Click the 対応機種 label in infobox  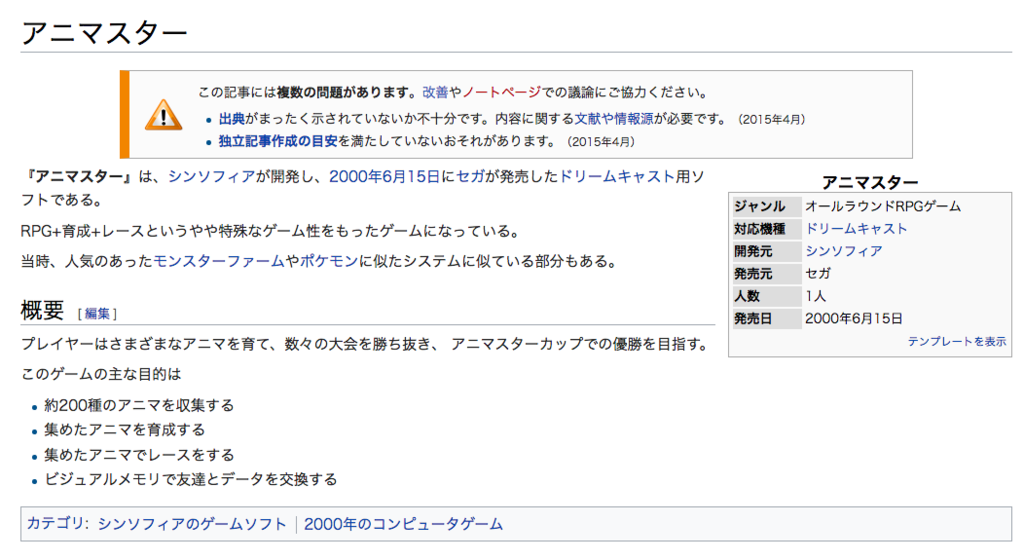click(760, 229)
